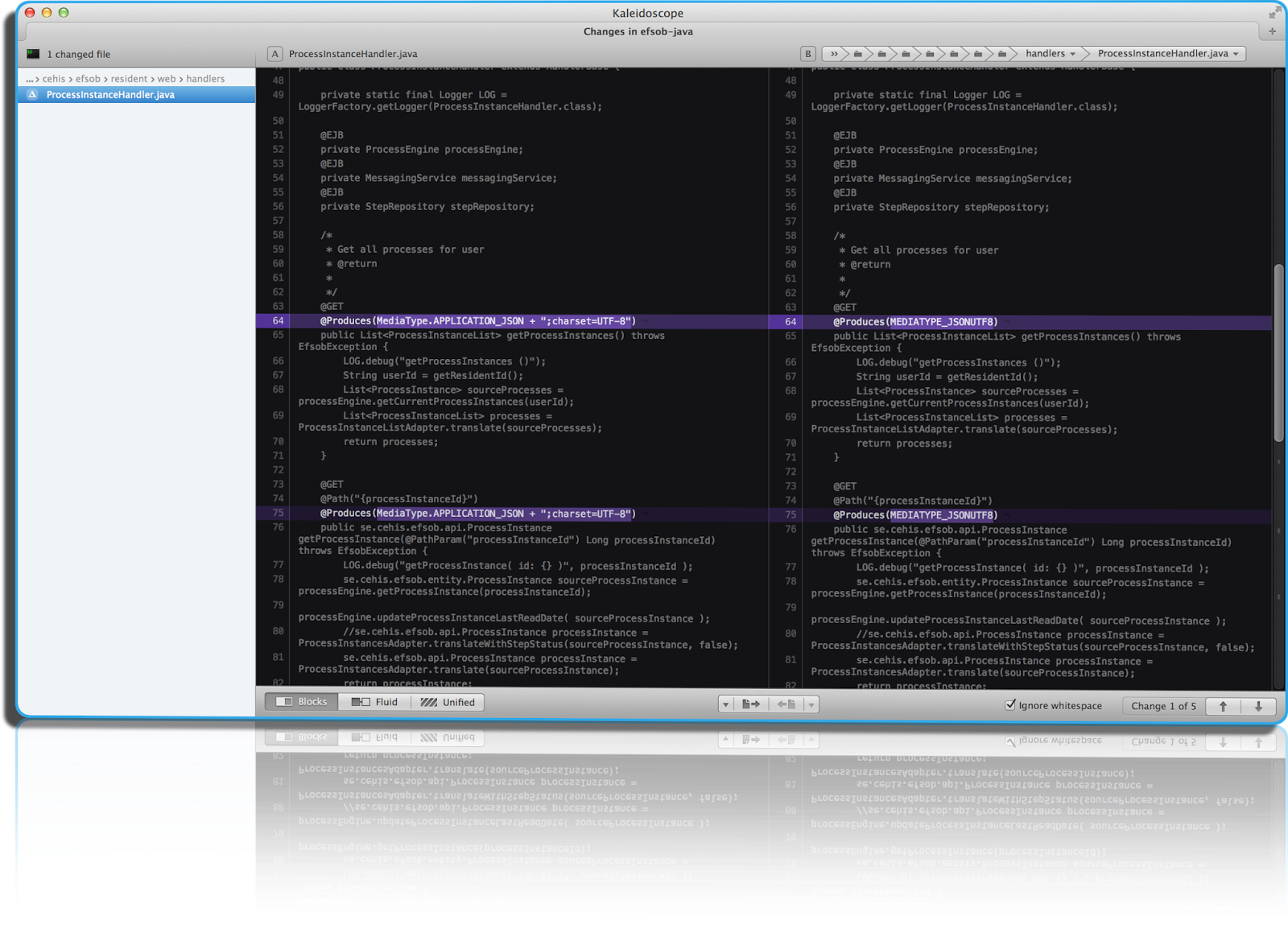Screen dimensions: 1288x933
Task: Click left line '* Get all processes for user'
Action: coord(405,250)
